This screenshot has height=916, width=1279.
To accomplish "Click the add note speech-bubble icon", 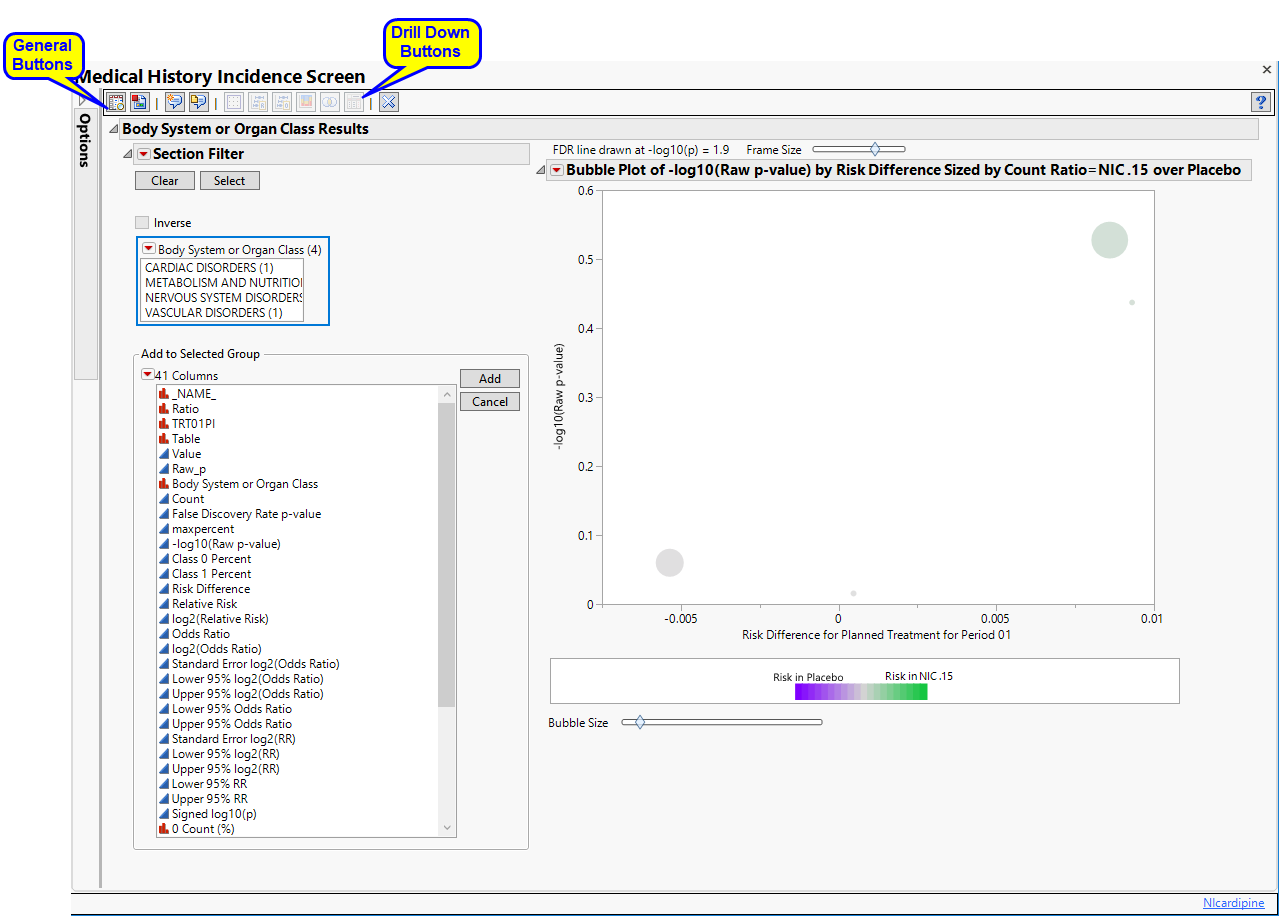I will (x=175, y=102).
